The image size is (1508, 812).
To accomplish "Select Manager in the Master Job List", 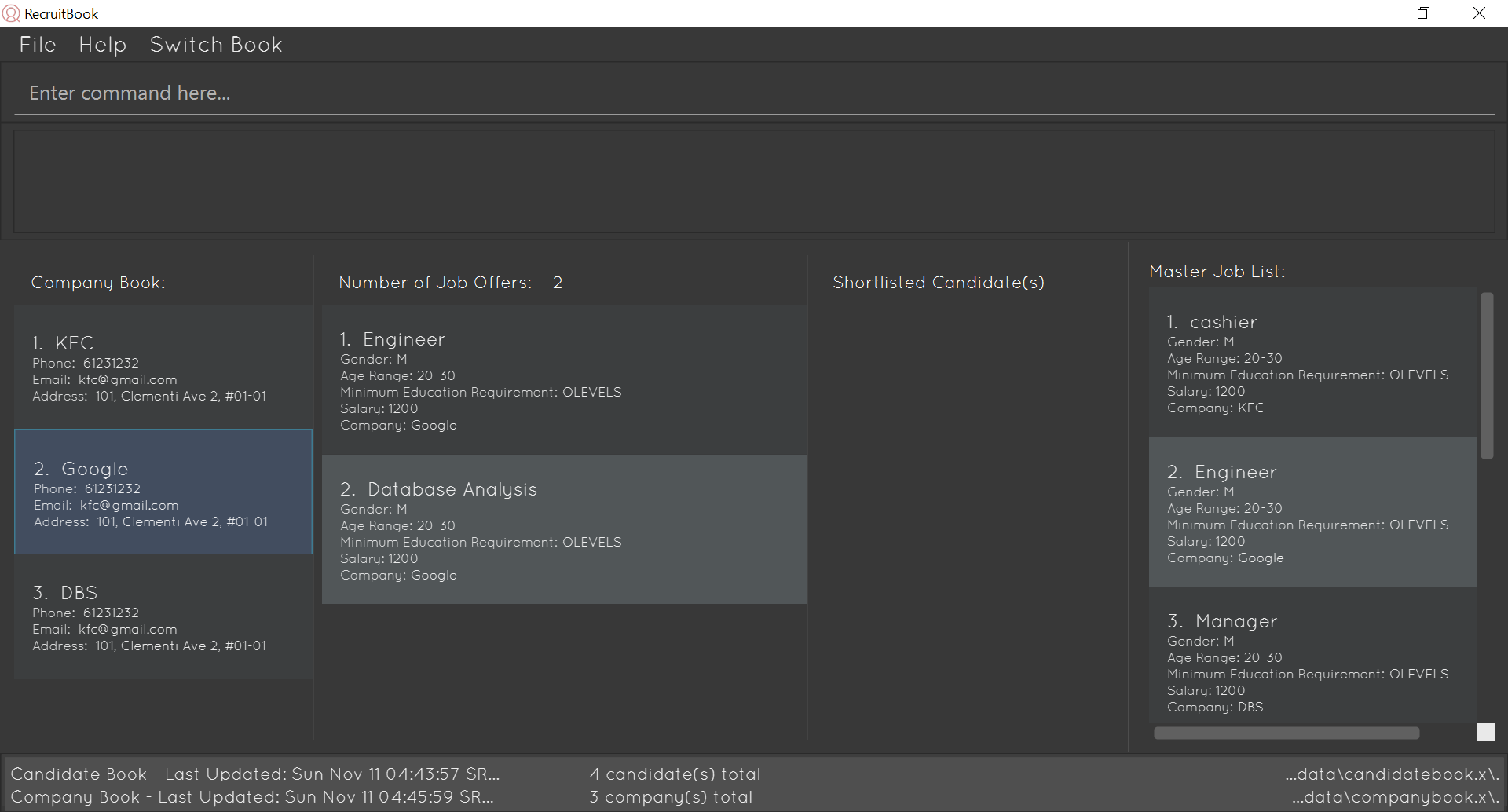I will 1312,656.
